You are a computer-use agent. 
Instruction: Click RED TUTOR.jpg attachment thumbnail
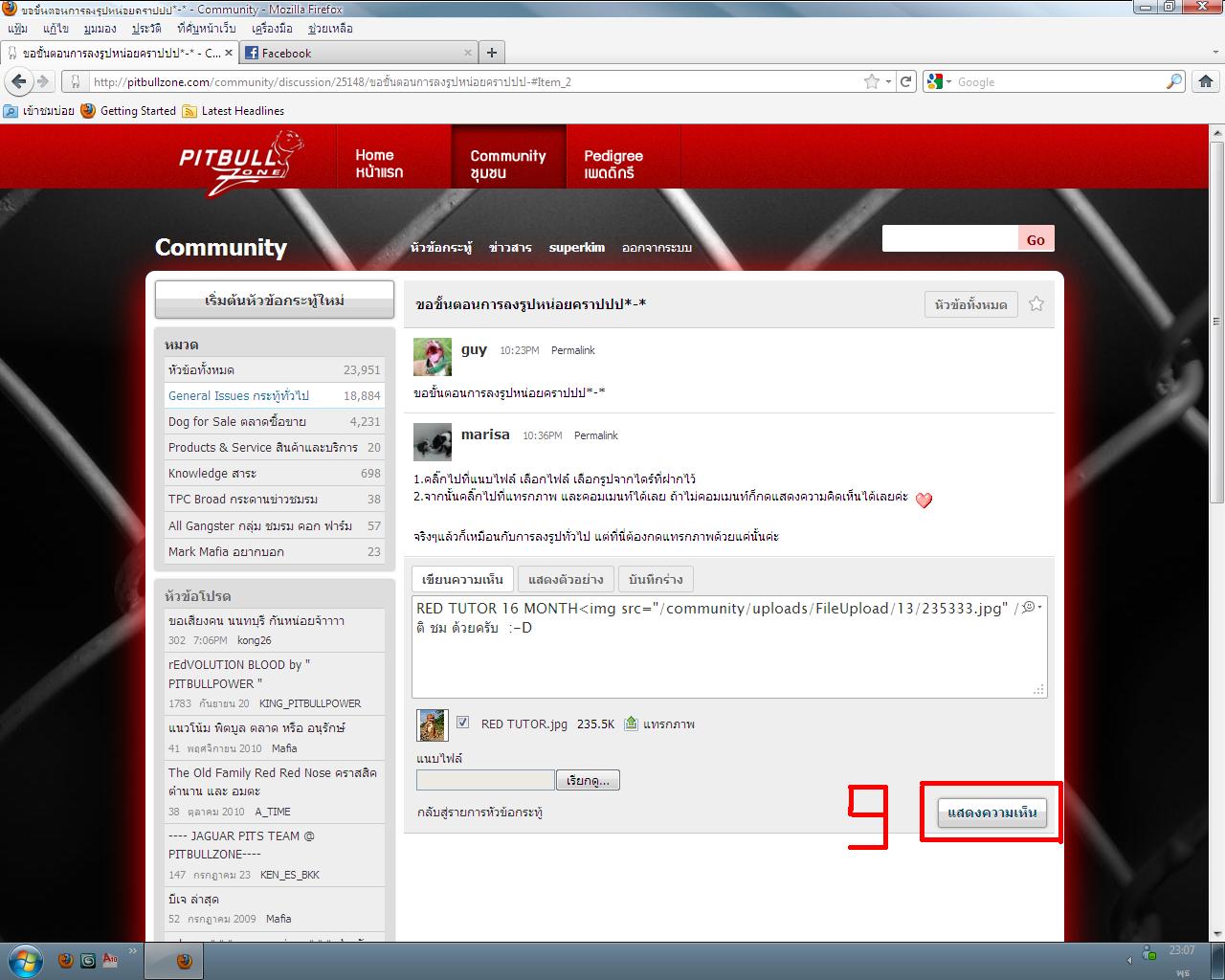click(433, 724)
